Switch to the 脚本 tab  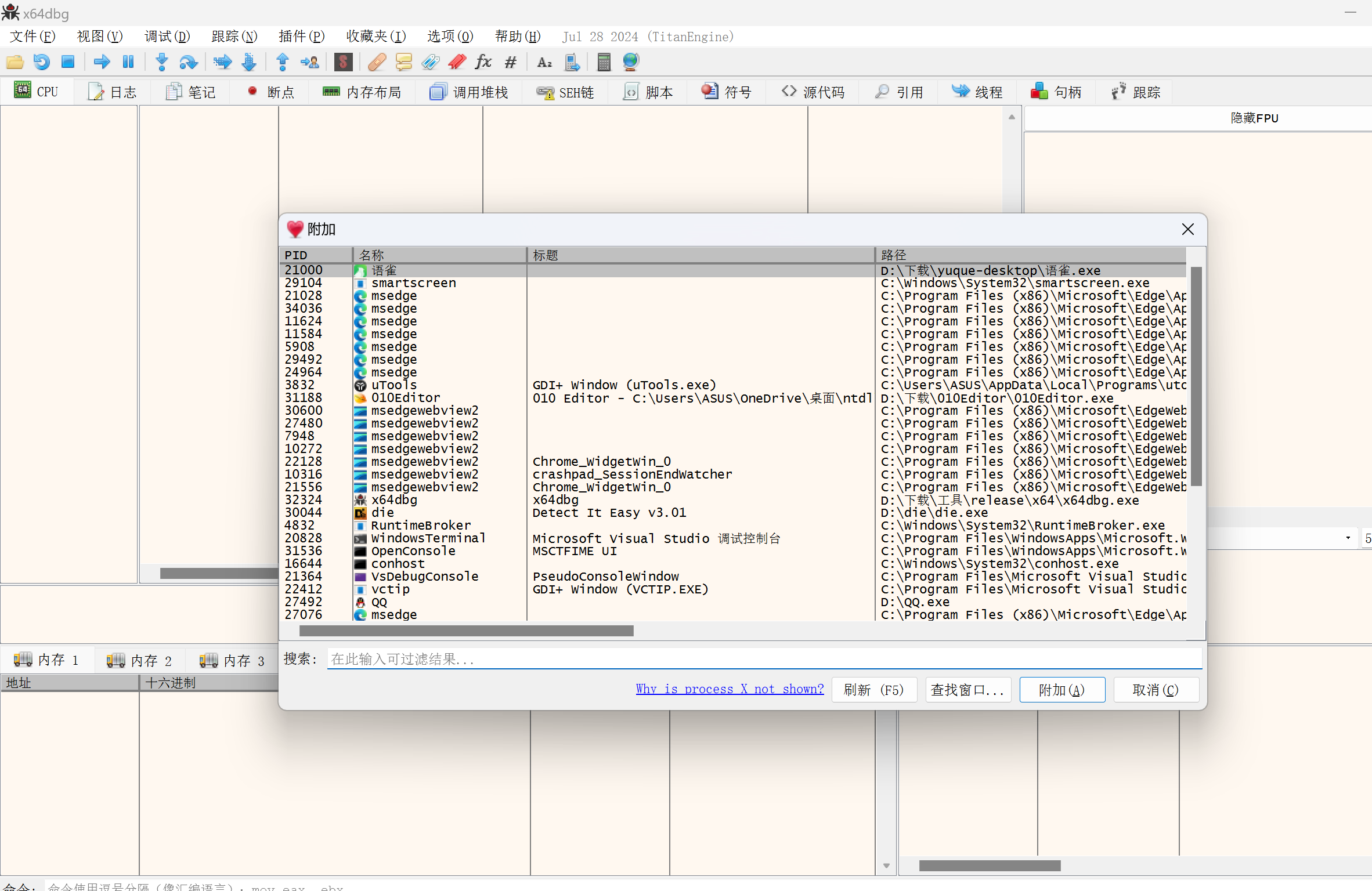pyautogui.click(x=648, y=92)
